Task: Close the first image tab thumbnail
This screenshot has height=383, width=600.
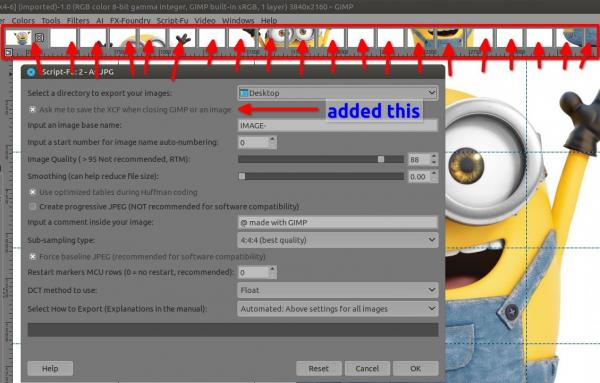Action: (39, 37)
